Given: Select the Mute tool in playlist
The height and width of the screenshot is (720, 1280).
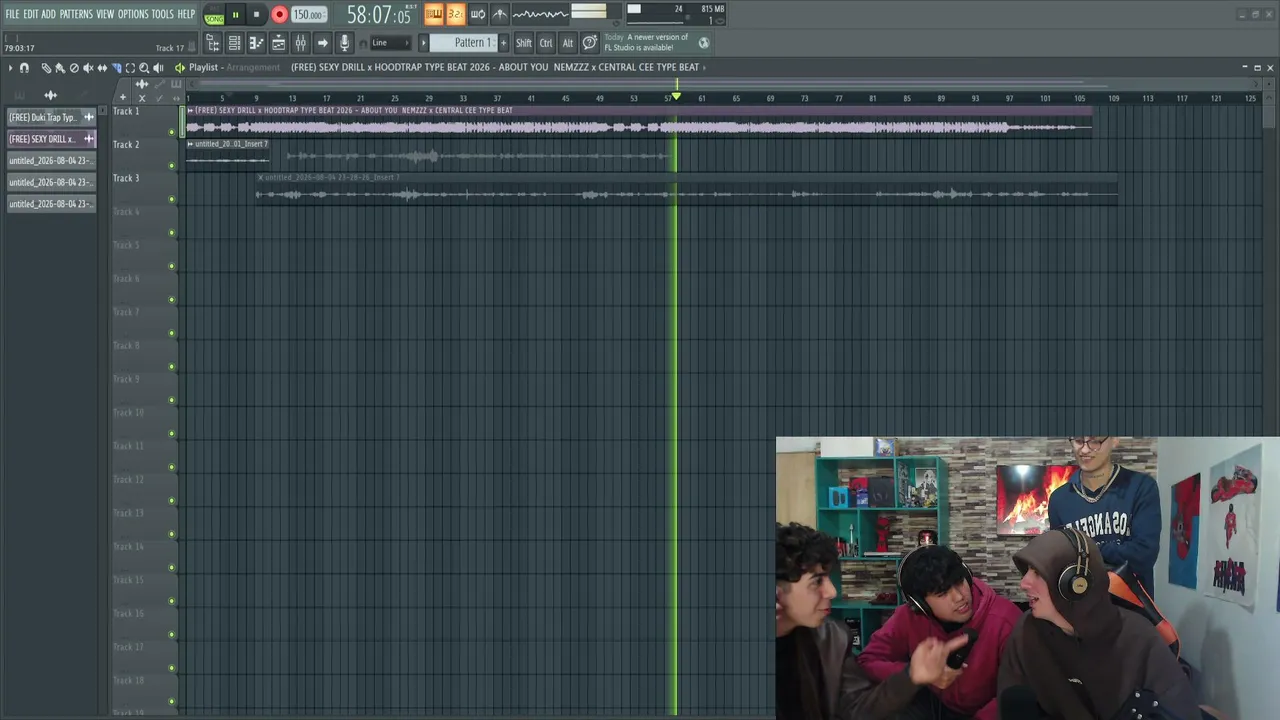Looking at the screenshot, I should tap(88, 68).
